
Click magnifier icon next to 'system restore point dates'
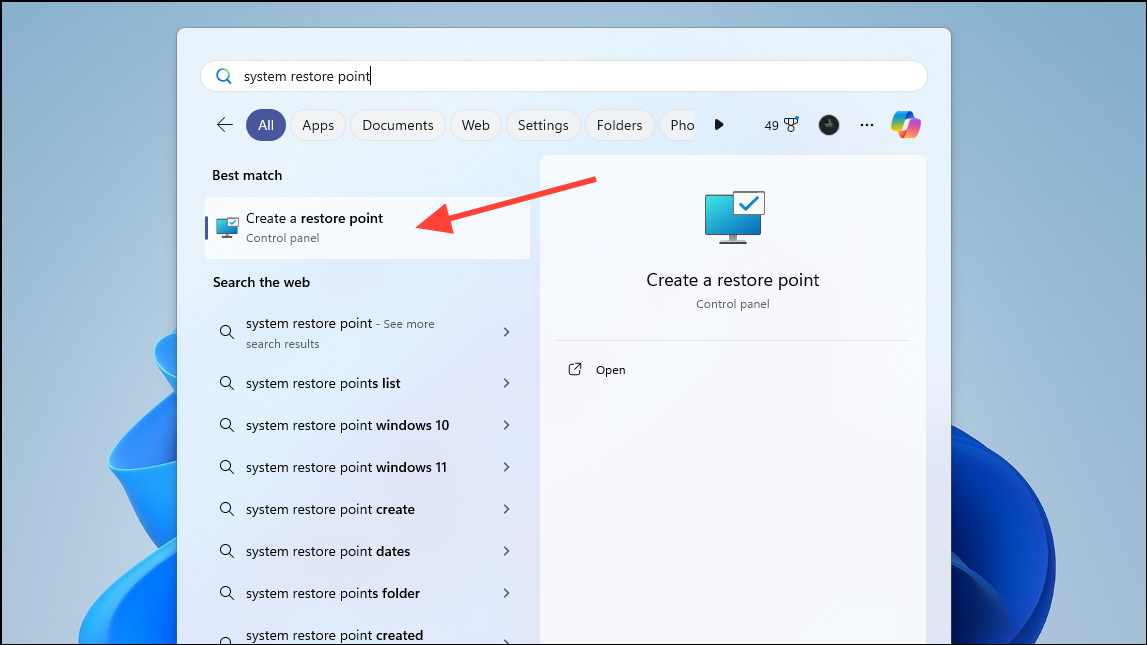pyautogui.click(x=227, y=551)
